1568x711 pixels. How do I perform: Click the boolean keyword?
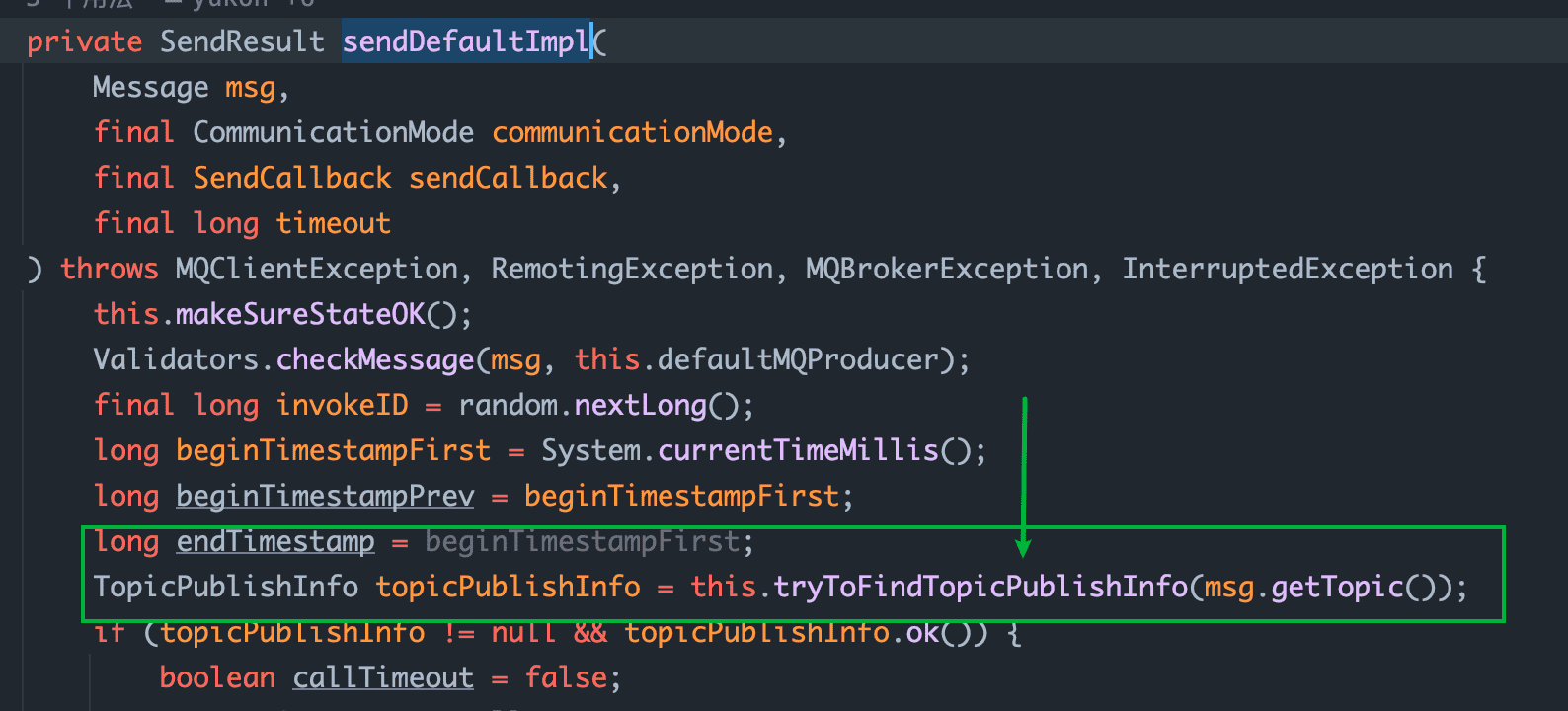click(x=217, y=677)
